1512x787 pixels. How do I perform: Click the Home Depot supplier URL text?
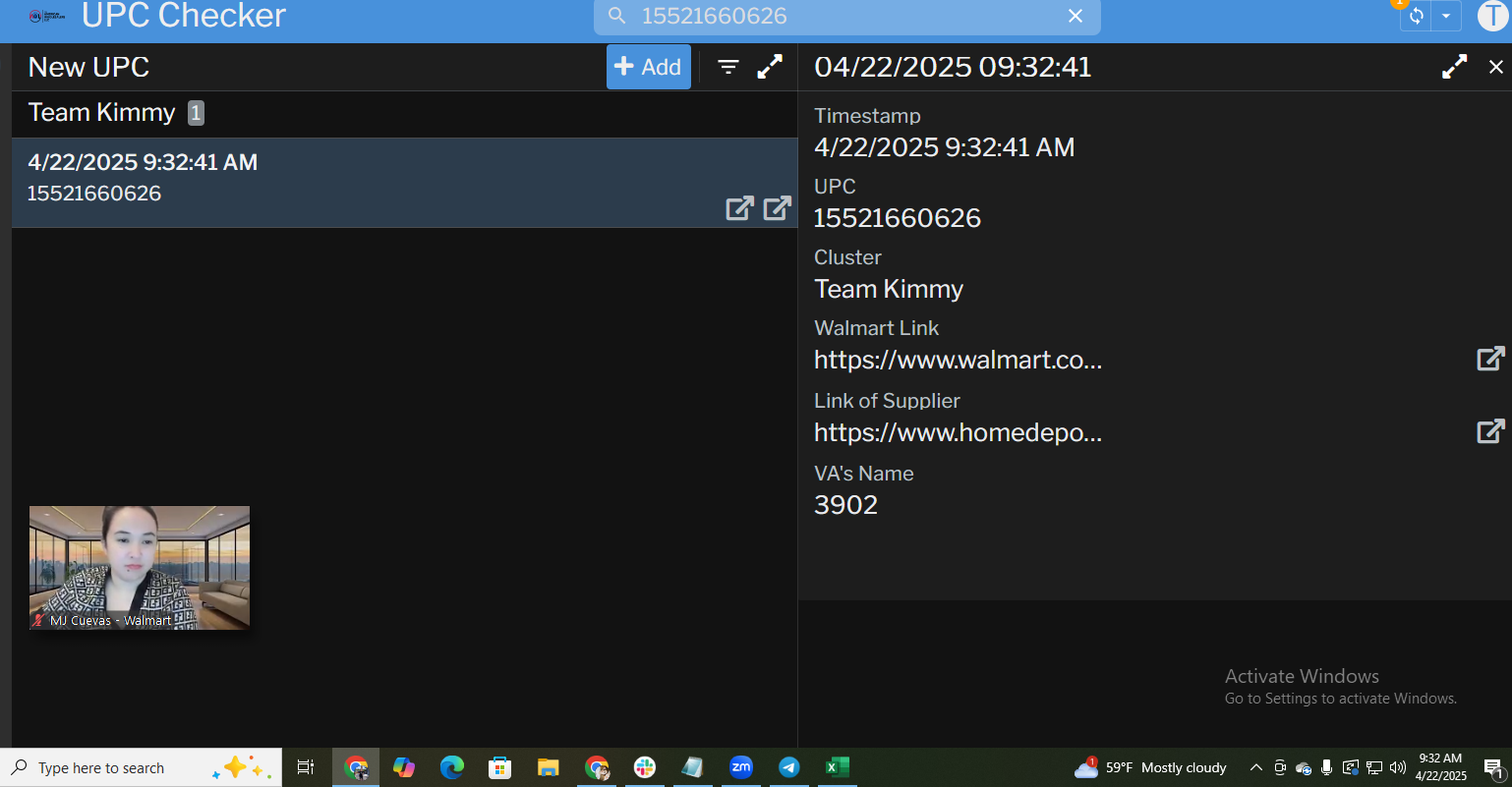click(x=958, y=432)
